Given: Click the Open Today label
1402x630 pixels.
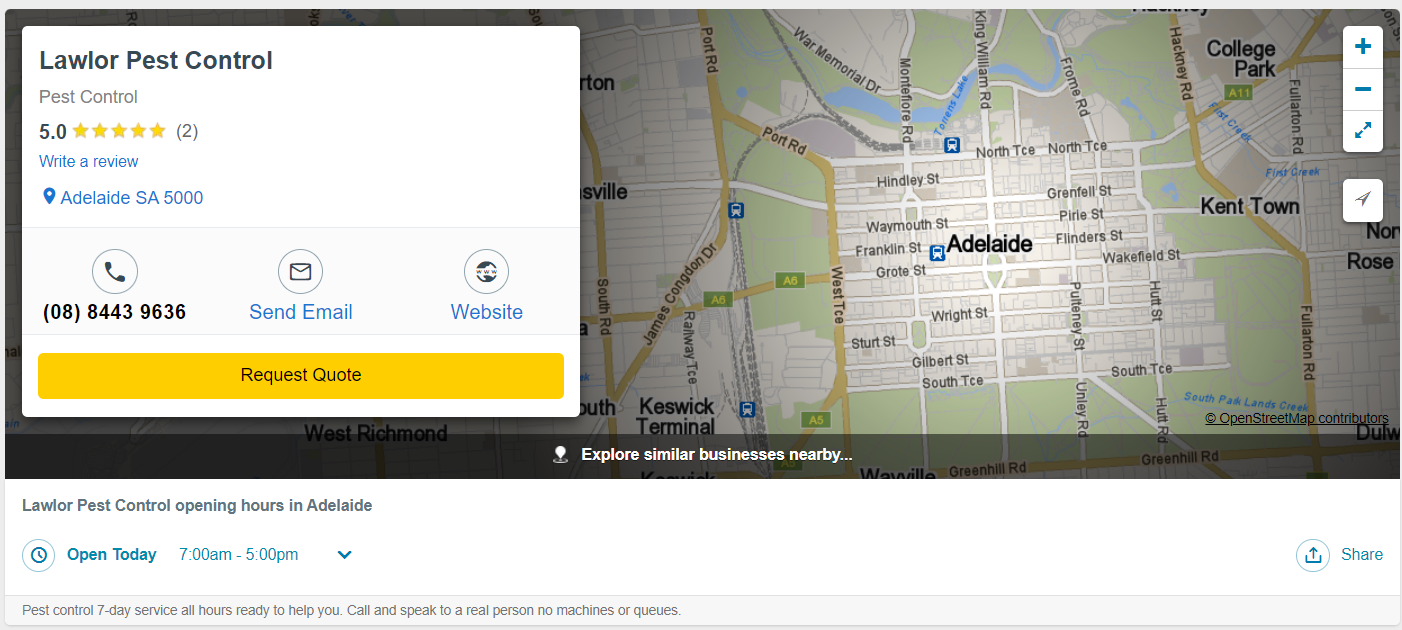Looking at the screenshot, I should 112,555.
